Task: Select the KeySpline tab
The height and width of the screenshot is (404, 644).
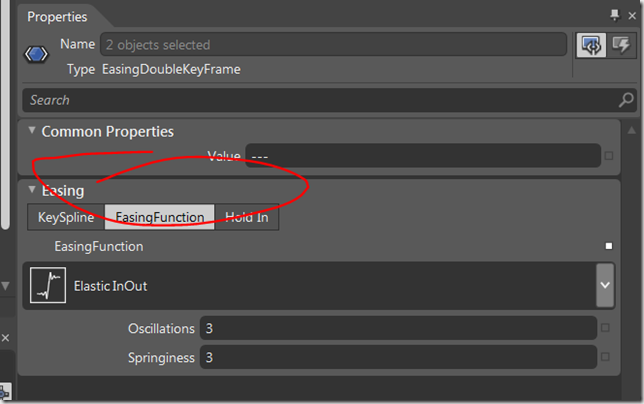Action: pos(66,217)
